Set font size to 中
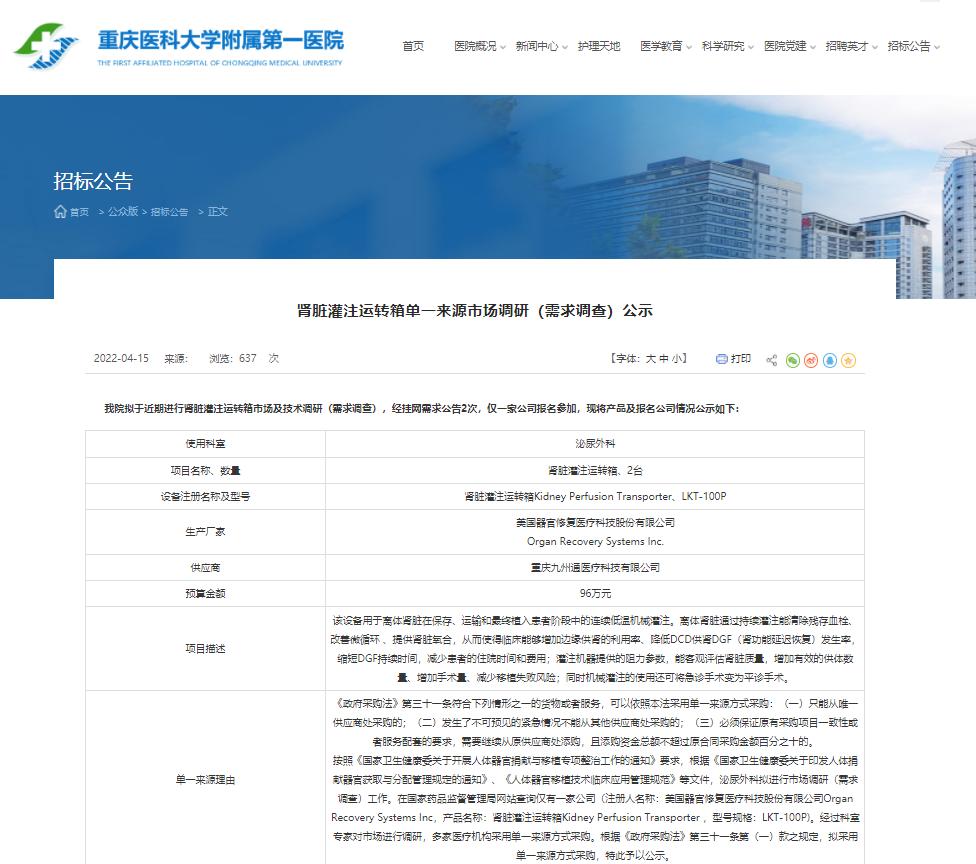 (x=664, y=359)
